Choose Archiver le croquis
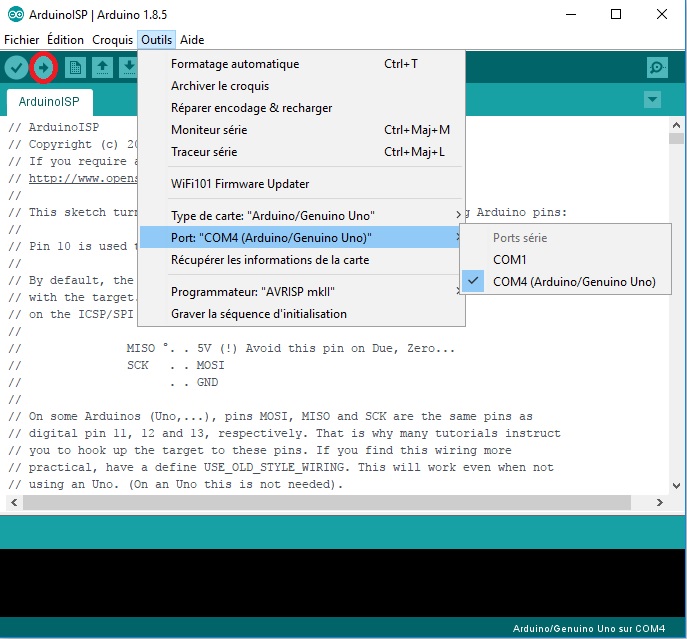Screen dimensions: 687x639 (301, 86)
